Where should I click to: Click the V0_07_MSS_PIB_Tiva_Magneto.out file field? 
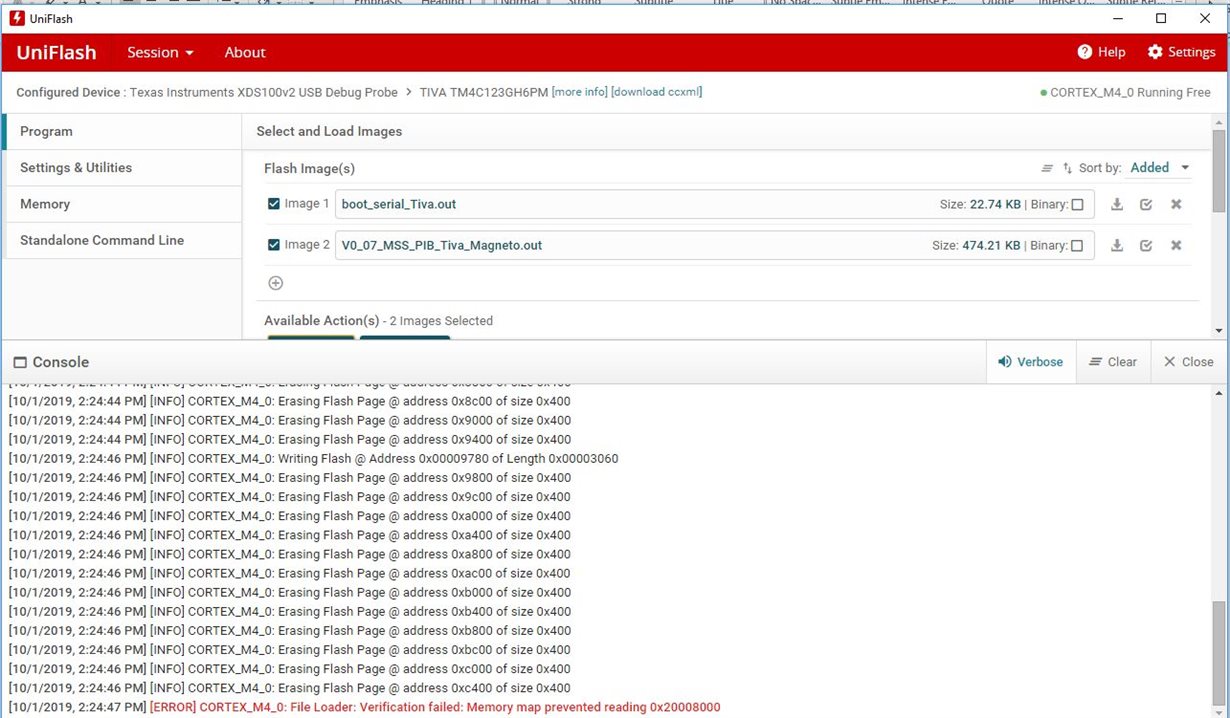(714, 245)
